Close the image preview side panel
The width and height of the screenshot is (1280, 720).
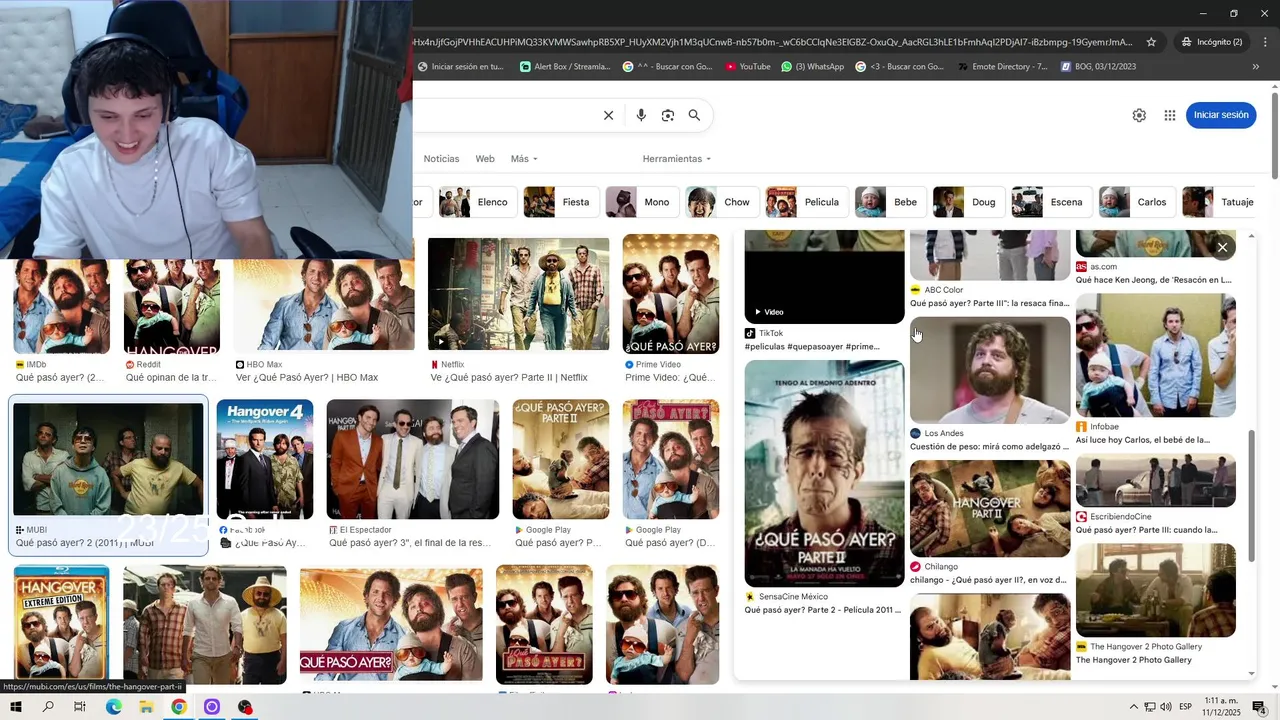(x=1222, y=247)
